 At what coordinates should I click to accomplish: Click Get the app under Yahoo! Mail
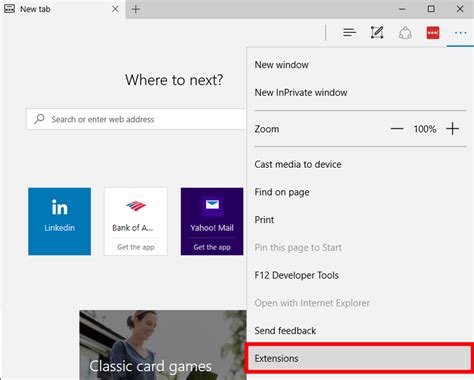coord(212,247)
